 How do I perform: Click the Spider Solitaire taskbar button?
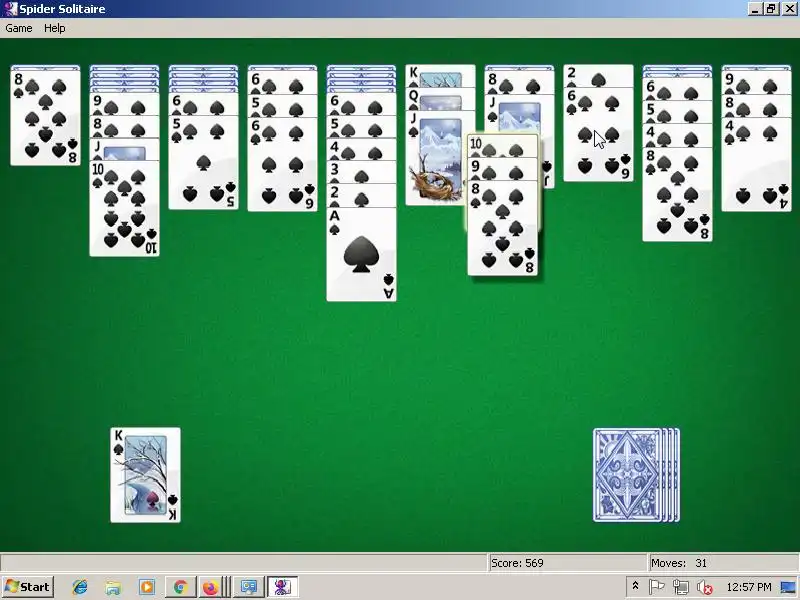[x=282, y=587]
